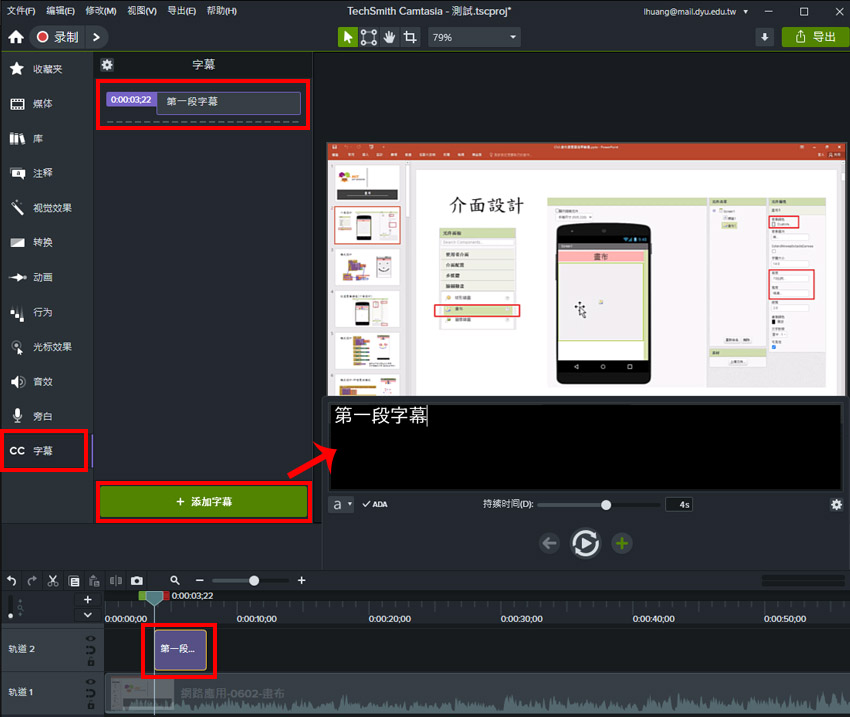This screenshot has height=717, width=850.
Task: Click the green 添加字幕 button
Action: pyautogui.click(x=203, y=501)
